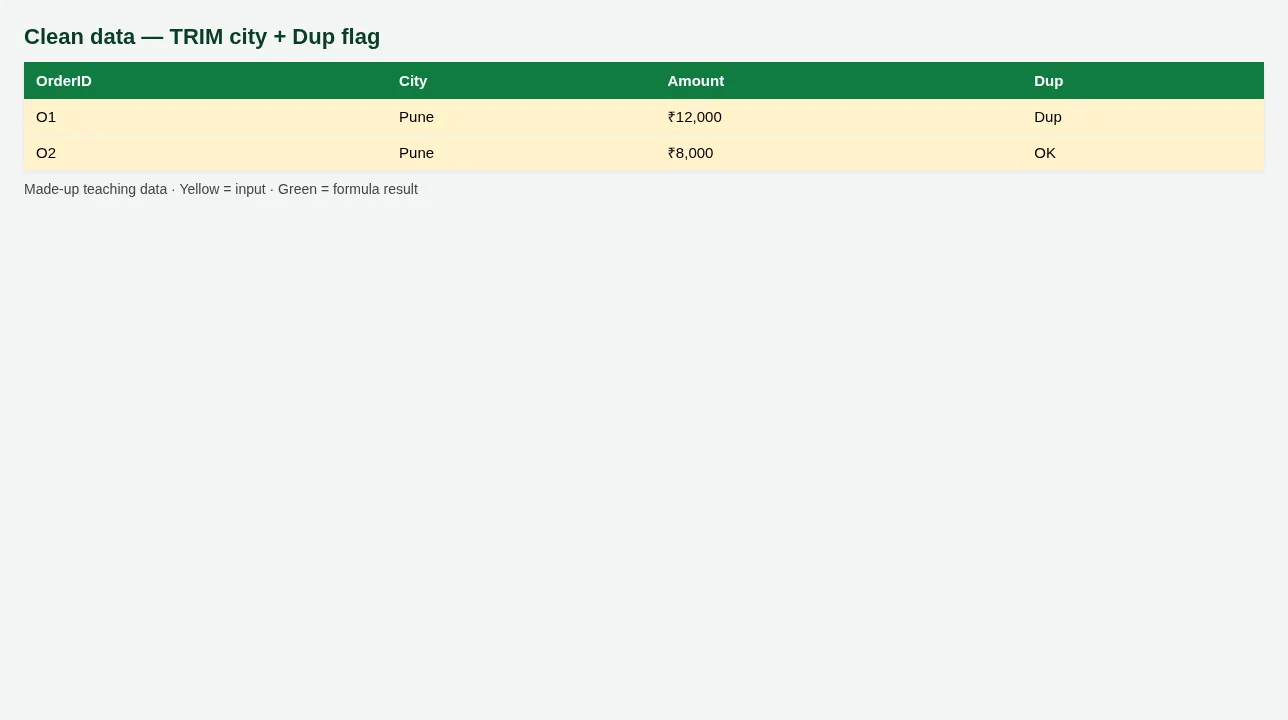Screen dimensions: 1288x720
Task: Select the O2 order cell
Action: pyautogui.click(x=205, y=153)
